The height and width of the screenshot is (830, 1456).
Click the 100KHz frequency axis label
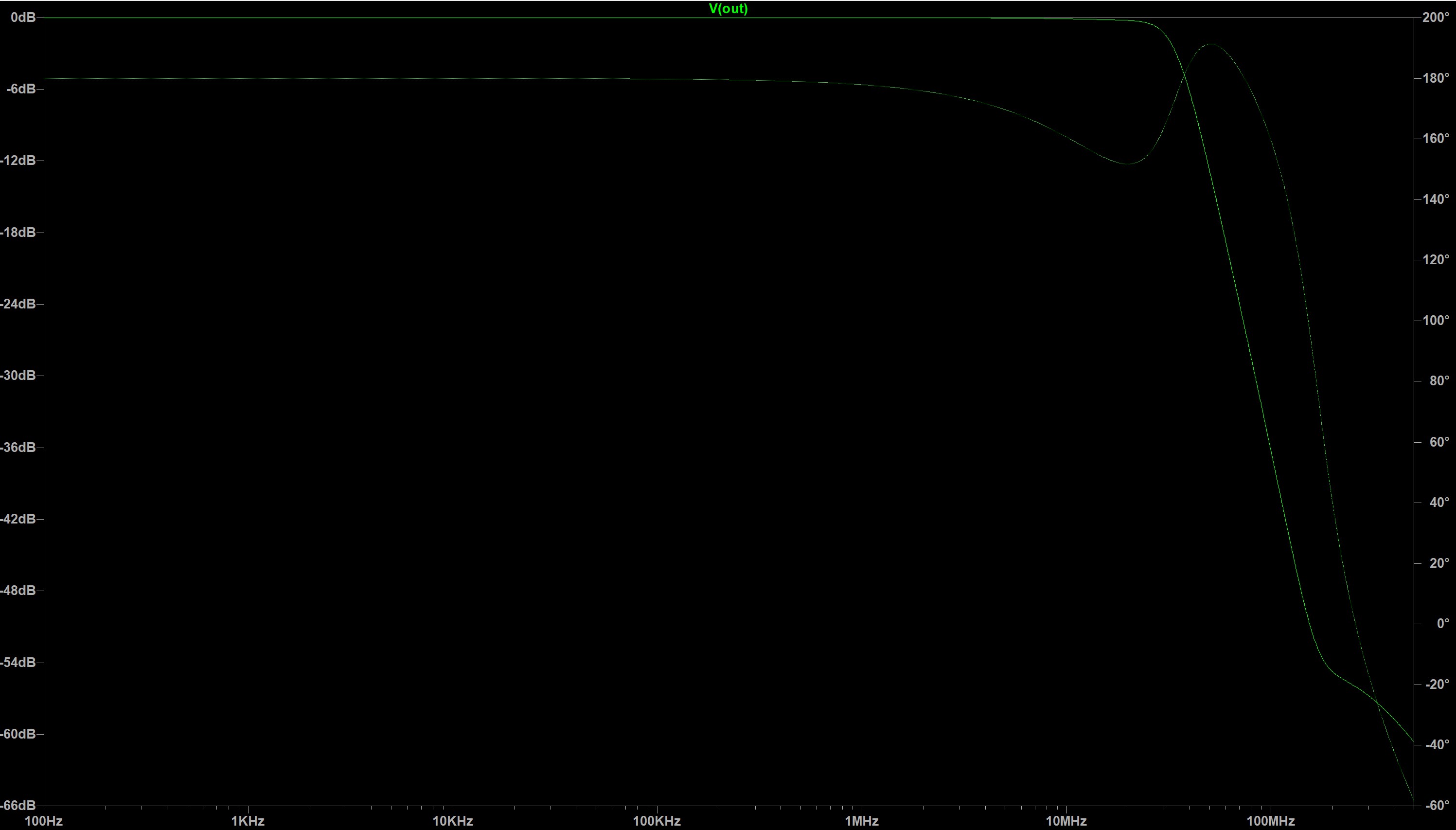pyautogui.click(x=657, y=821)
